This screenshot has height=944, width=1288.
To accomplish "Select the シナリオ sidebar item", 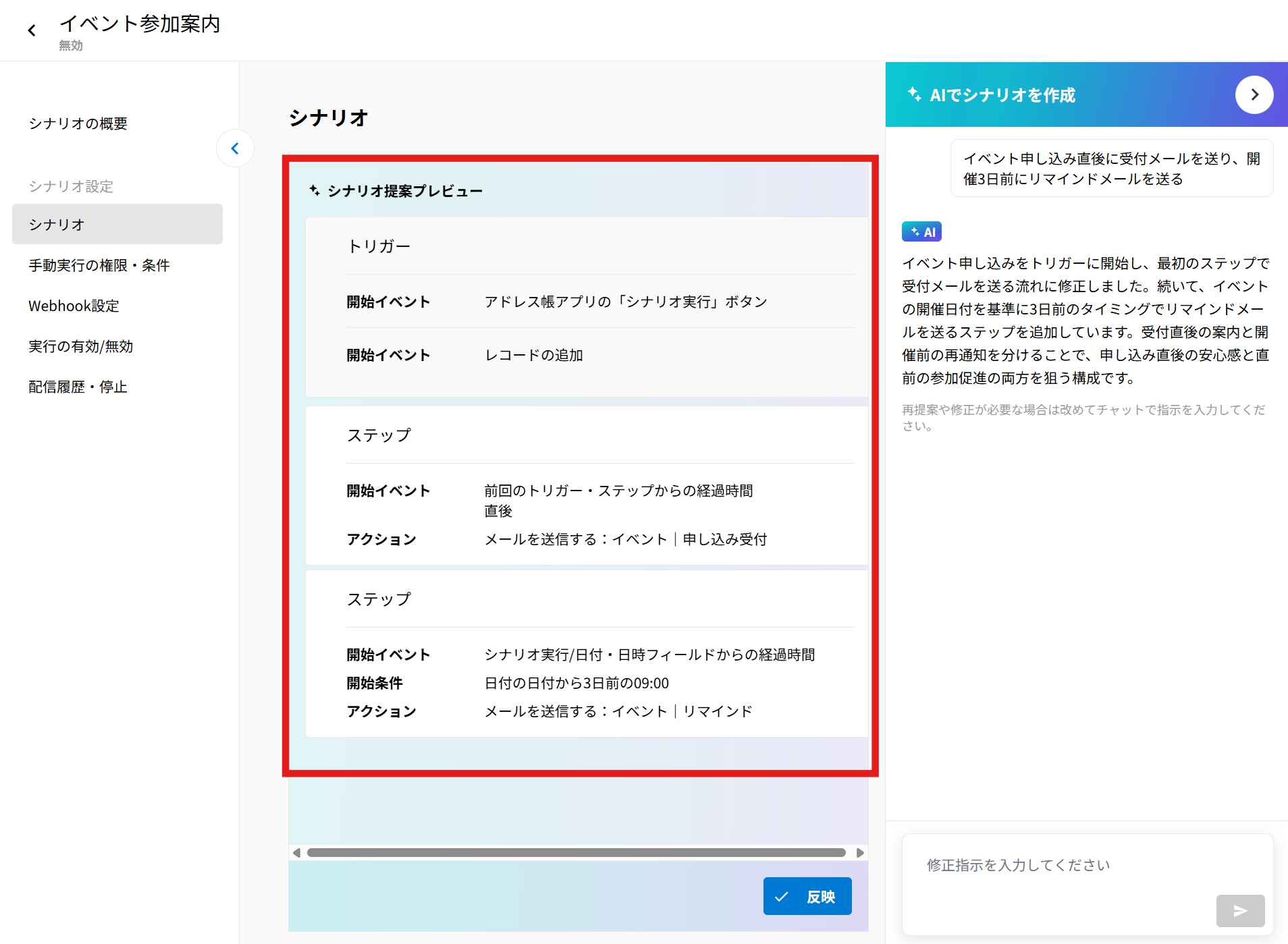I will 117,224.
